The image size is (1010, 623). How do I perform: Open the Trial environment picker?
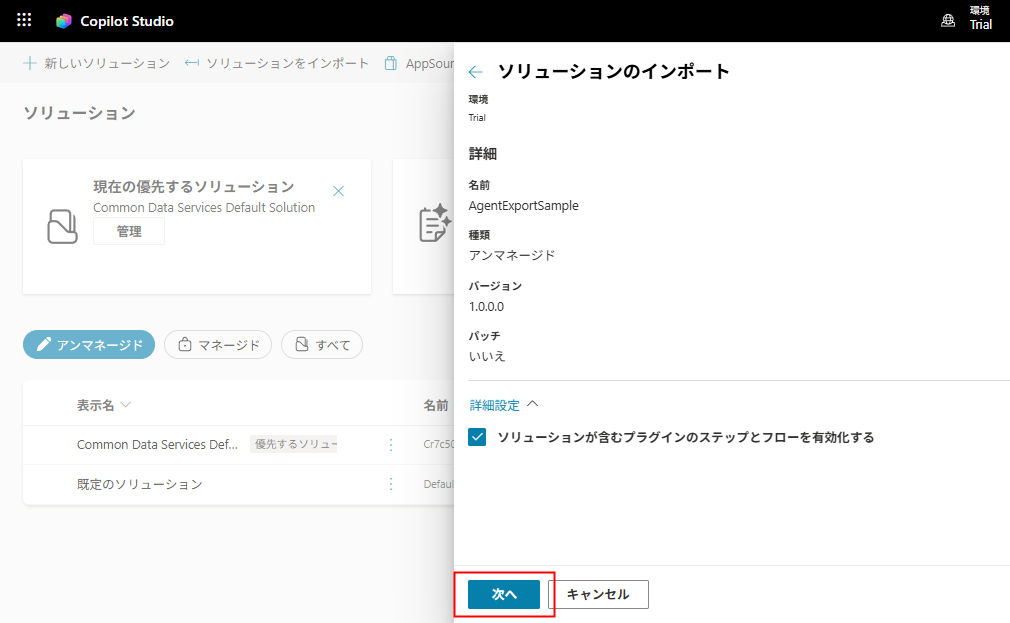pos(980,20)
